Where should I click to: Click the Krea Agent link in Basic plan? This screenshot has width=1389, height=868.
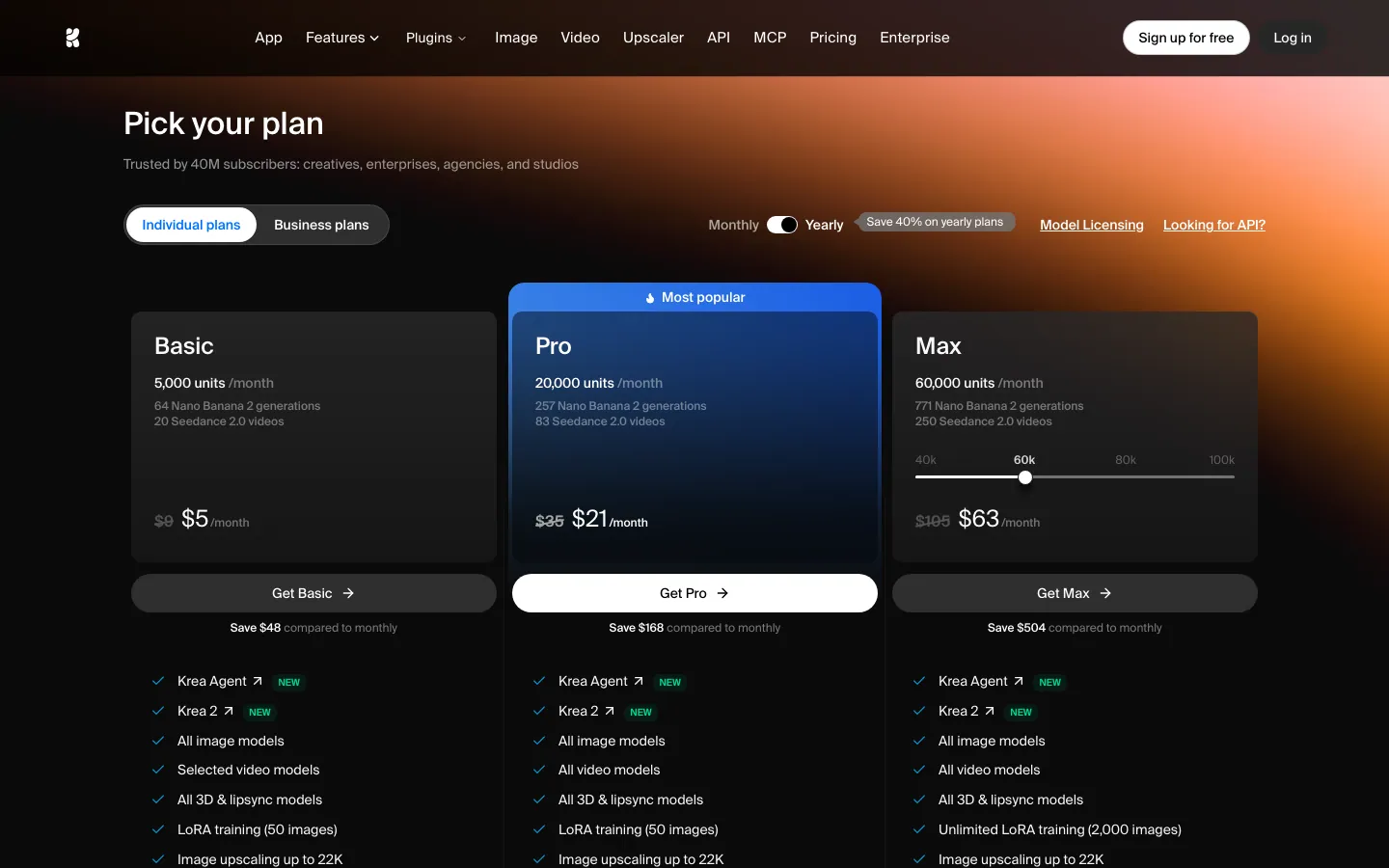point(212,681)
